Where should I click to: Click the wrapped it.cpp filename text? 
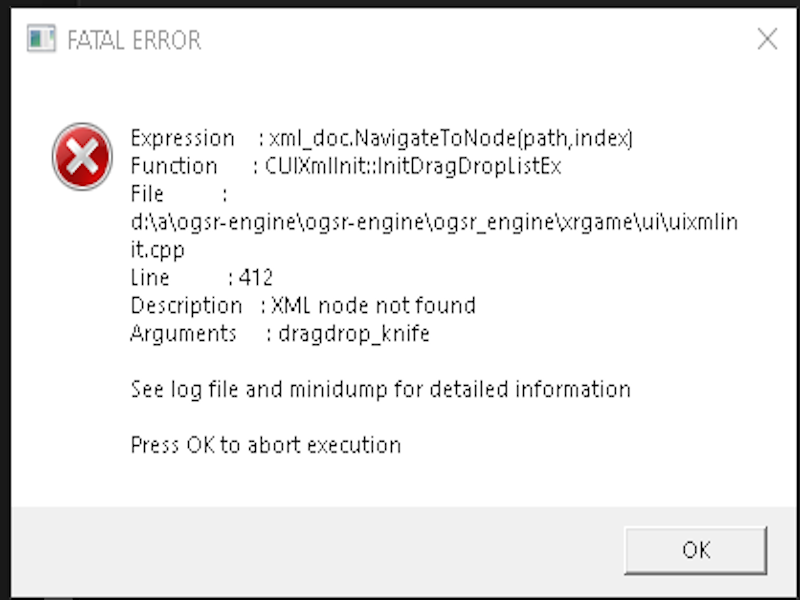click(158, 249)
